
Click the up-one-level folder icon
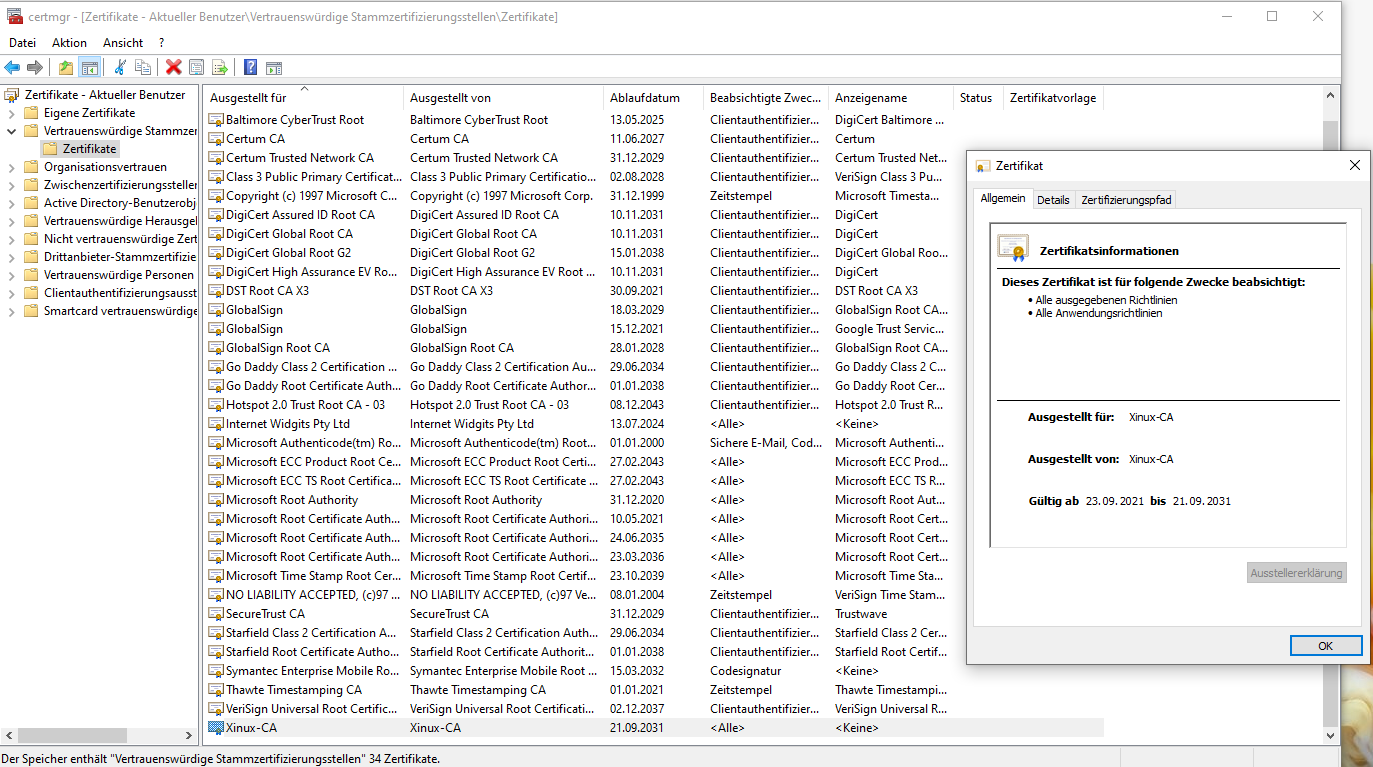click(66, 67)
